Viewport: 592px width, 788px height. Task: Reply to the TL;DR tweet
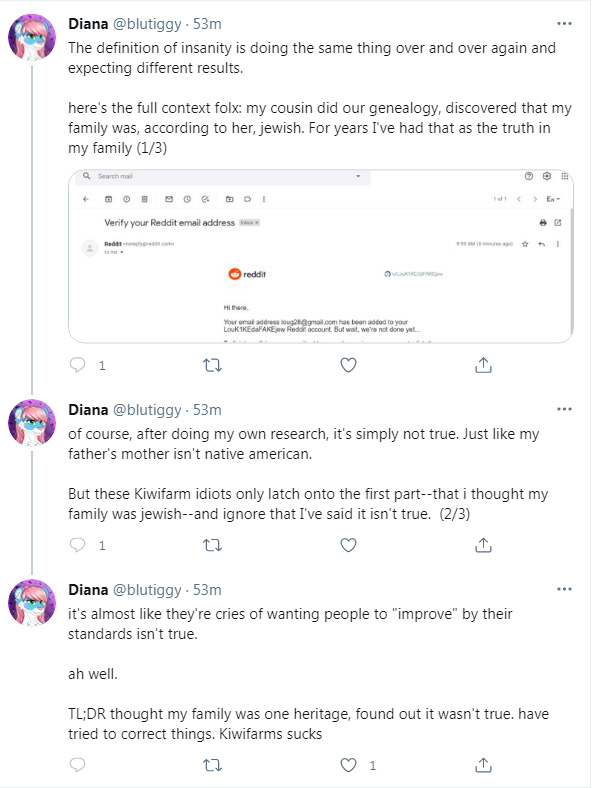(x=77, y=765)
